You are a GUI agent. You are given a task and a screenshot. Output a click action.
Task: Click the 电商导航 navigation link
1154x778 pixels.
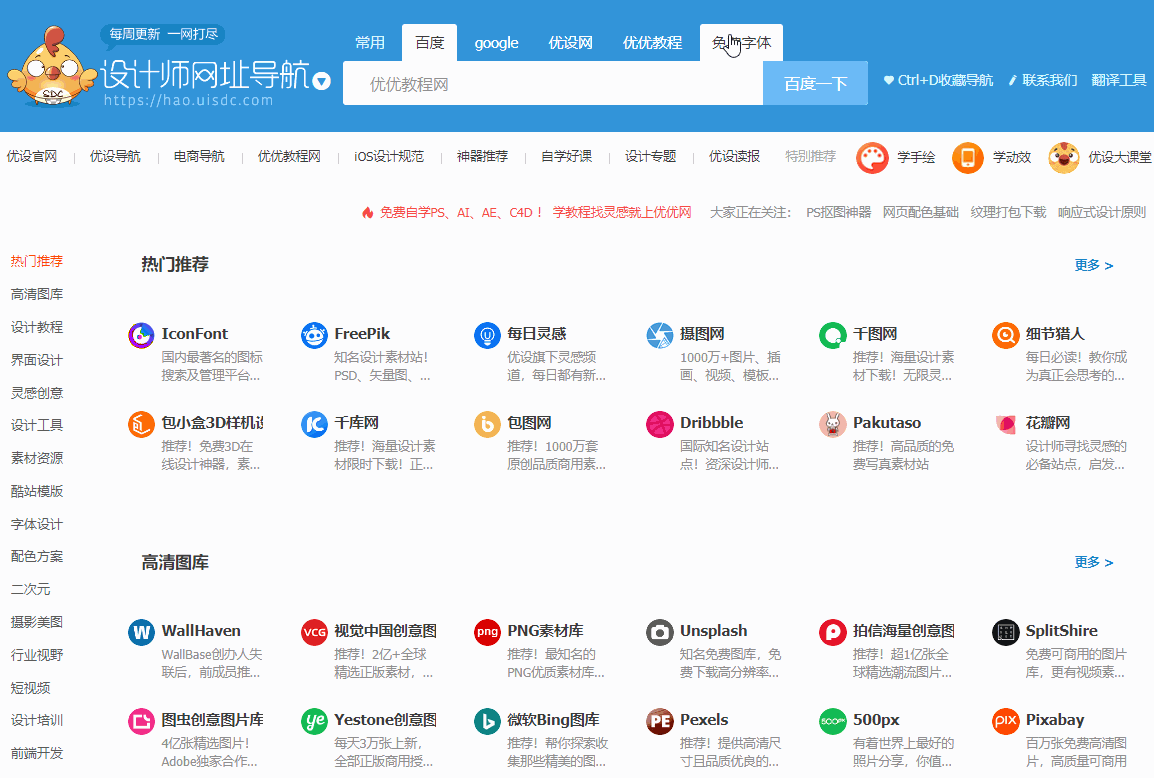point(199,156)
